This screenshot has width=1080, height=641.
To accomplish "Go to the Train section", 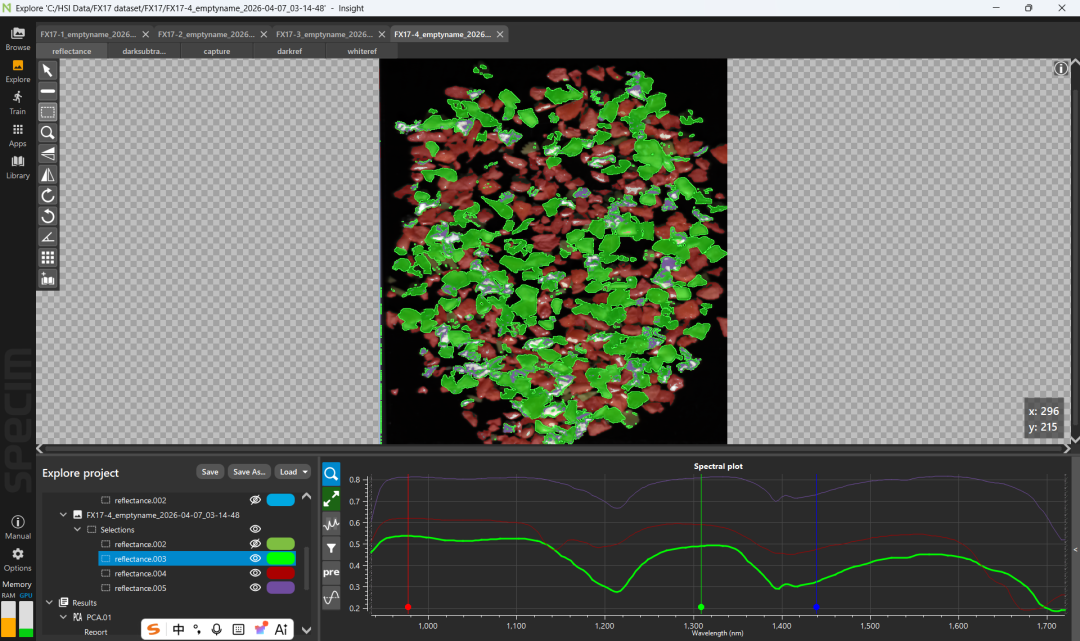I will (x=18, y=103).
